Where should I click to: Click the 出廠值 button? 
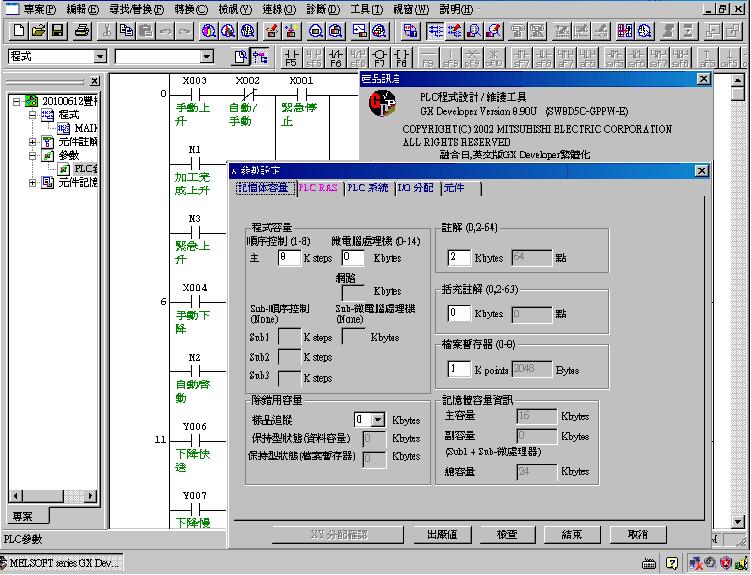(x=441, y=535)
